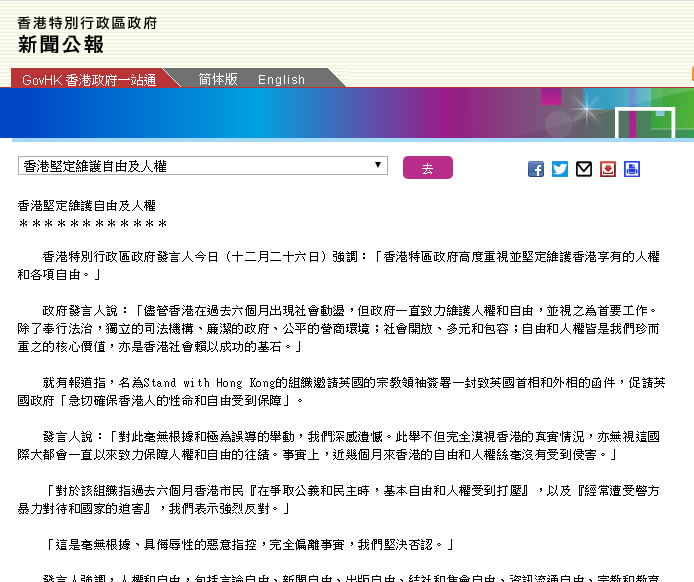
Task: Click 香港特別行政區政府 header text
Action: 87,22
